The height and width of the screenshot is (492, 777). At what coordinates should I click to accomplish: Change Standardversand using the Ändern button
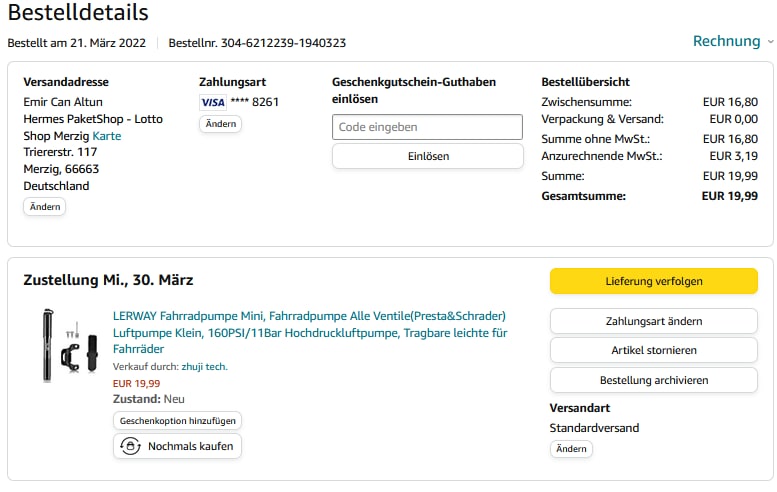571,449
